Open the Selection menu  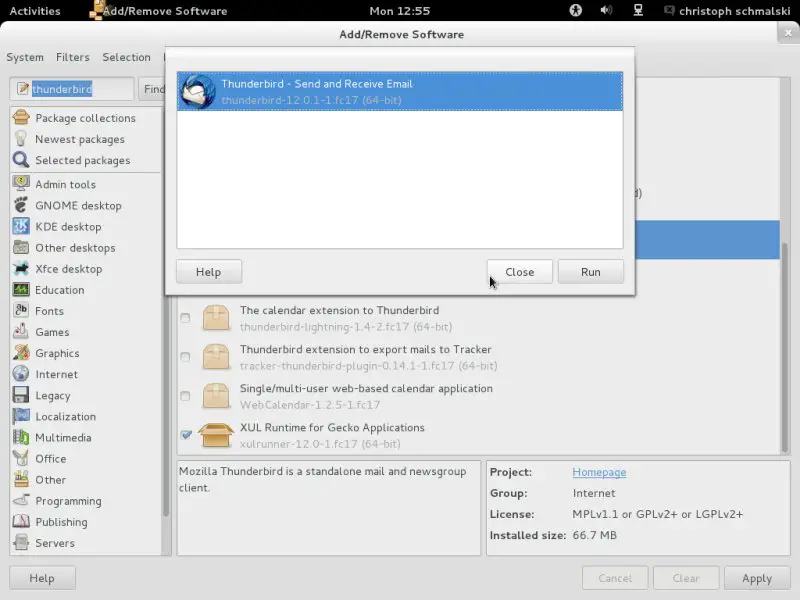pos(127,57)
